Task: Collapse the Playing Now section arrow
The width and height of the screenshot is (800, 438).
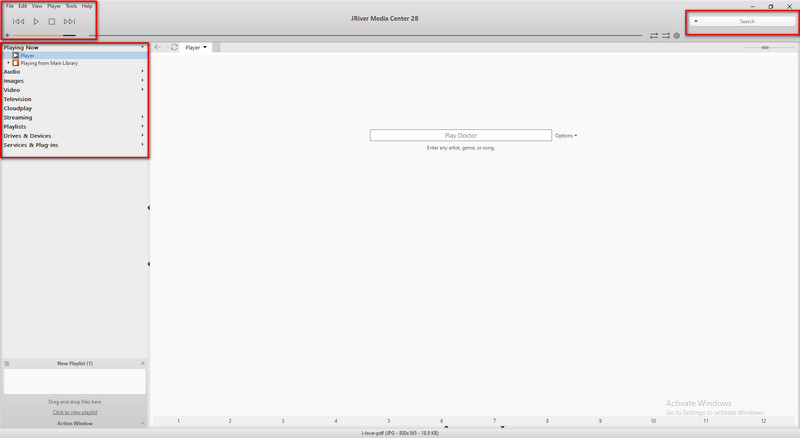Action: pyautogui.click(x=142, y=47)
